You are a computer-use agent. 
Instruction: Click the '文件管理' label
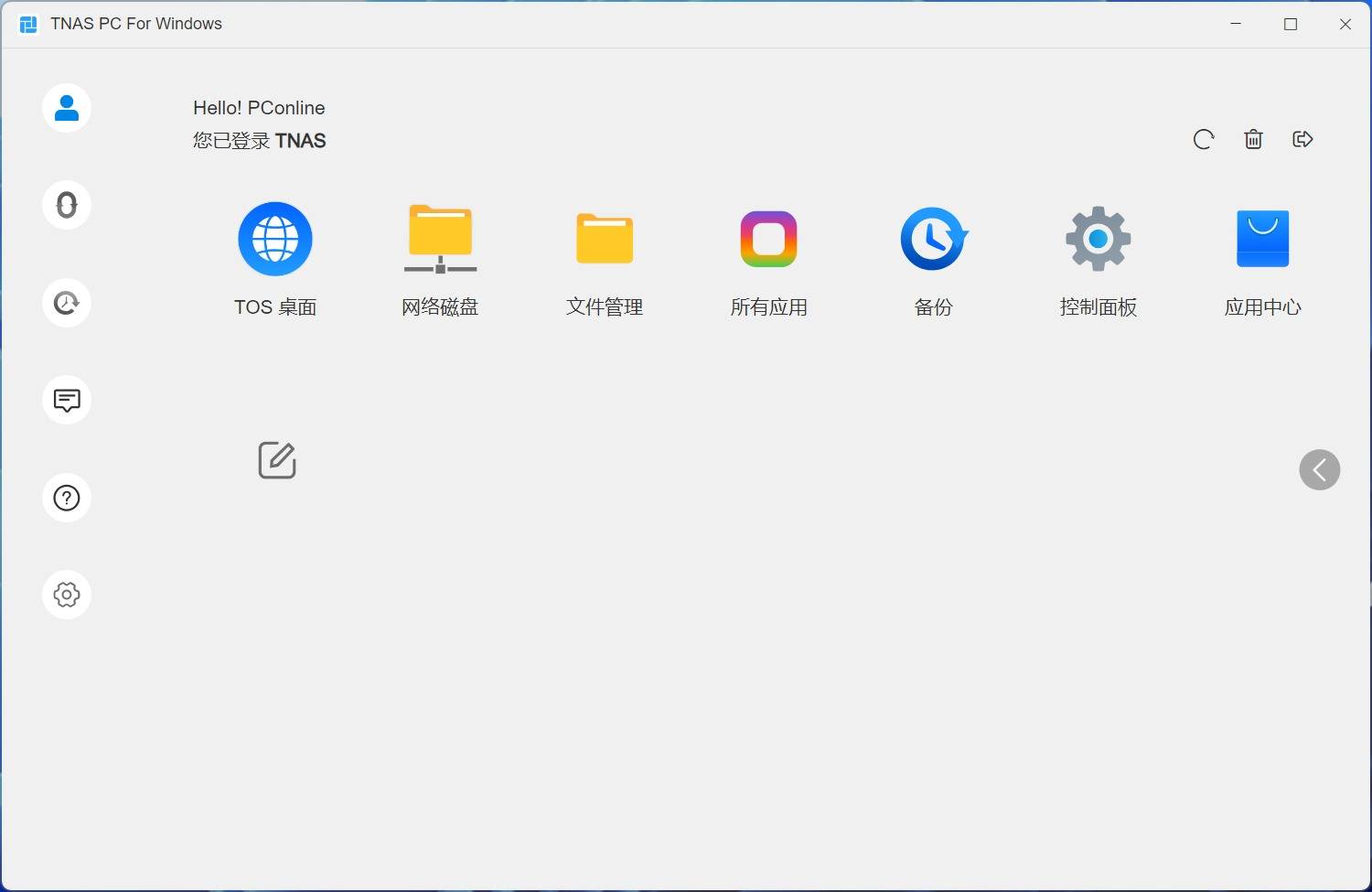[605, 307]
